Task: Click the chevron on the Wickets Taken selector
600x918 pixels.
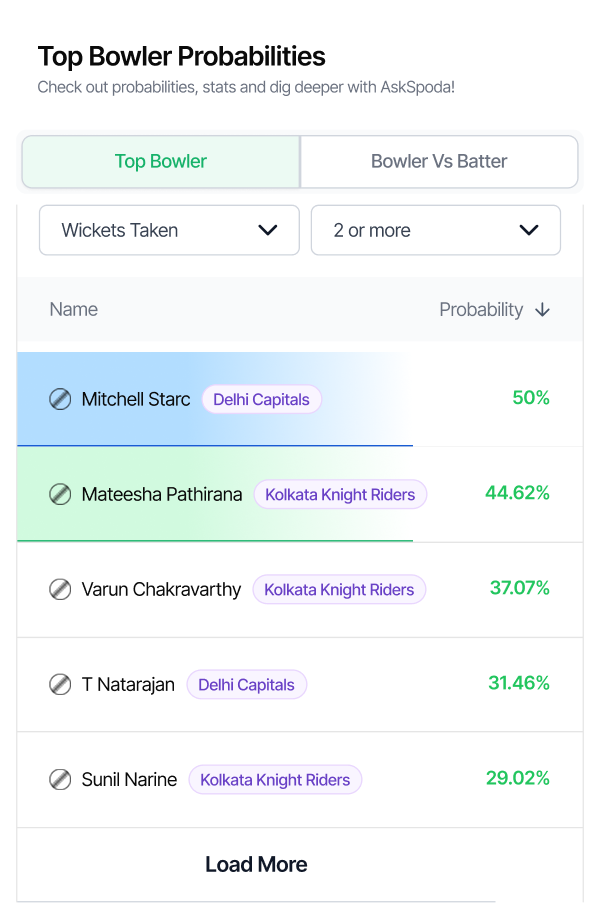Action: (268, 230)
